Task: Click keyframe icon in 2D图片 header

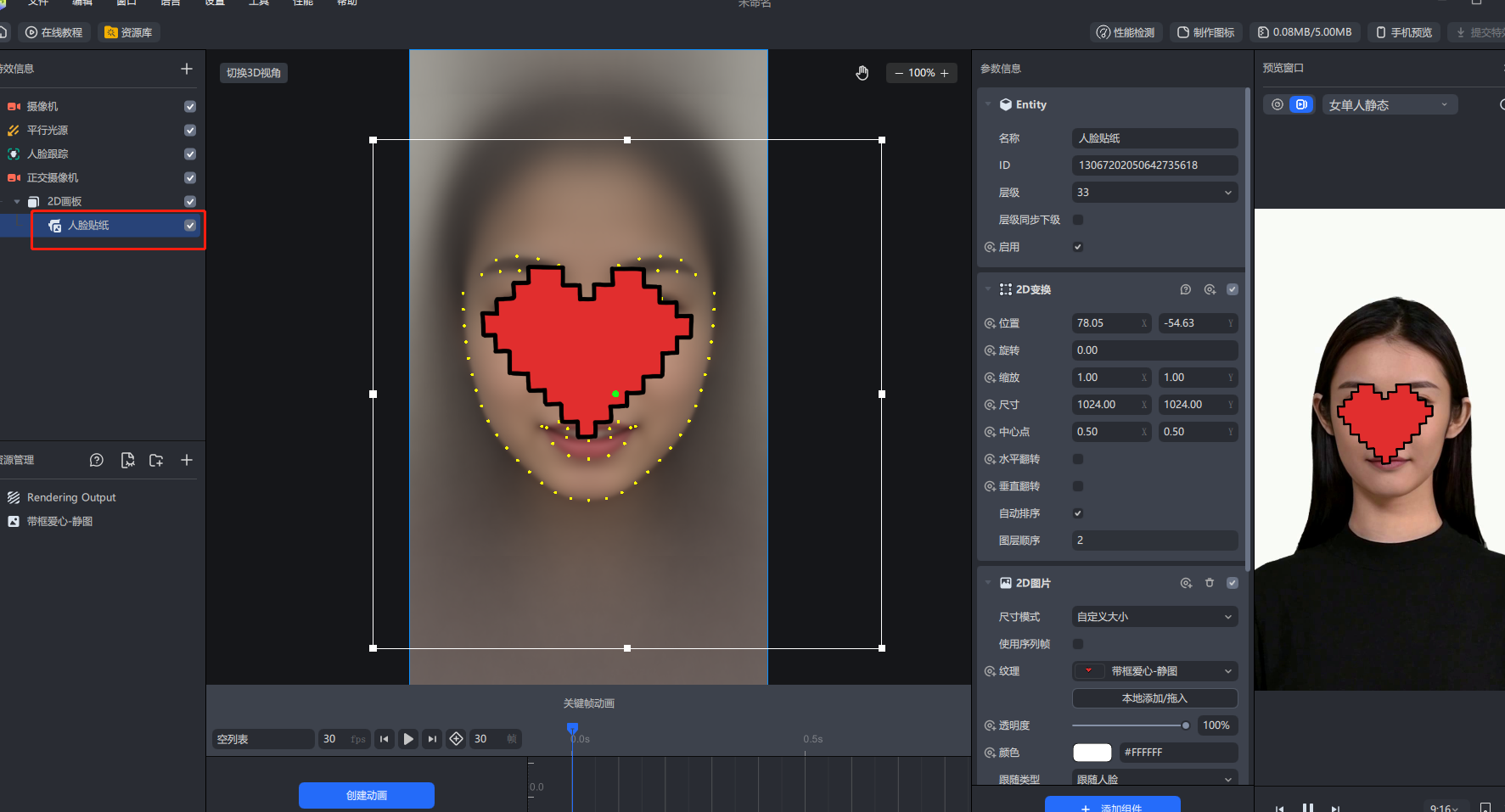Action: [x=1186, y=583]
